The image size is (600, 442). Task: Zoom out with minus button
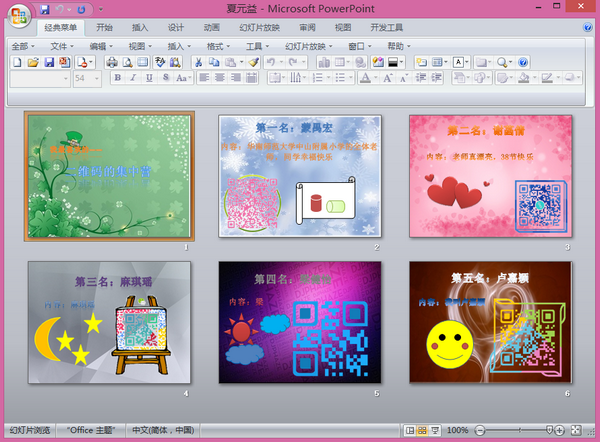coord(479,431)
